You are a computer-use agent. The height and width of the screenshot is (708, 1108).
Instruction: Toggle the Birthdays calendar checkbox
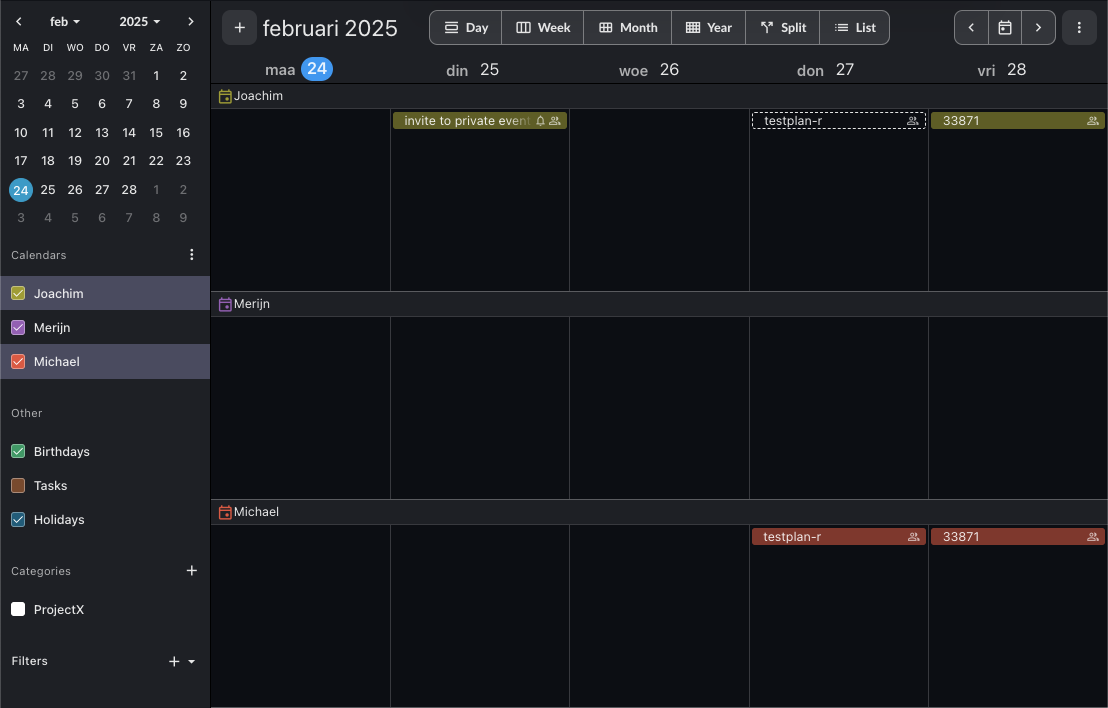tap(18, 452)
